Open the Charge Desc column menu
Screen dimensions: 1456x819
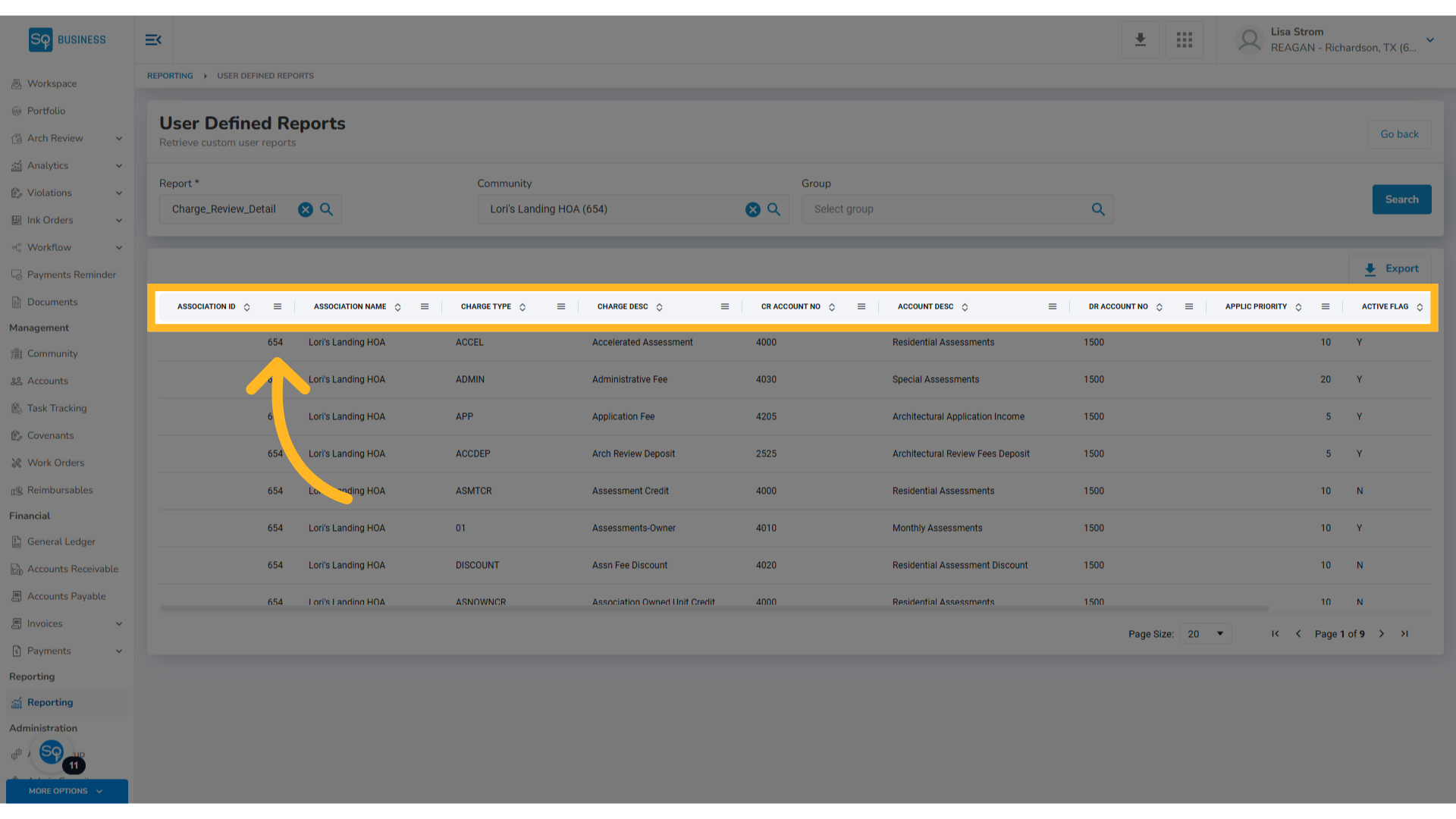725,306
